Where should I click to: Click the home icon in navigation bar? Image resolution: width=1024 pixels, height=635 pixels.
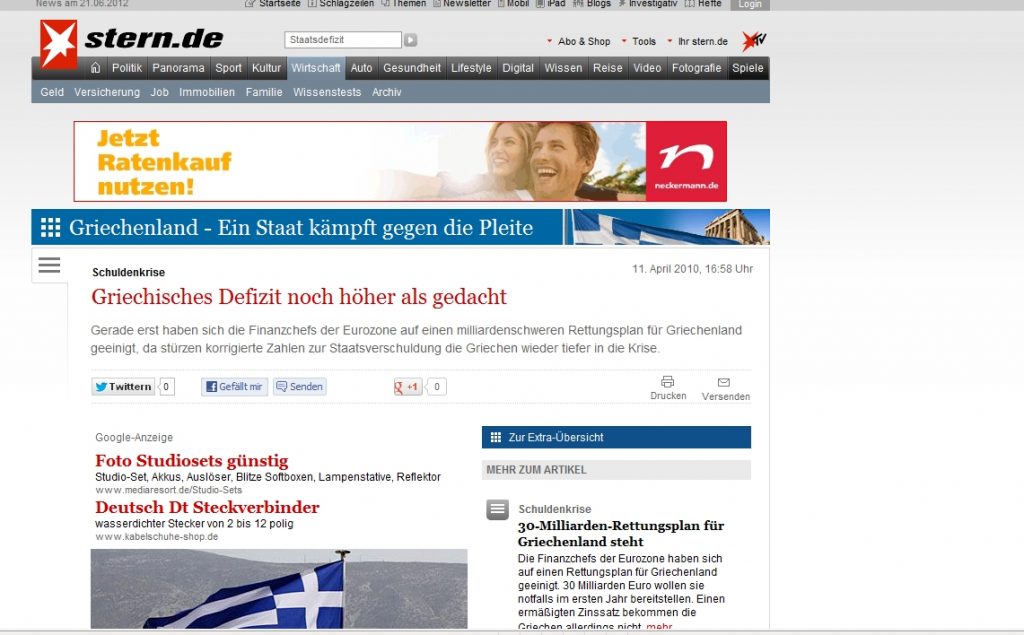pyautogui.click(x=95, y=67)
